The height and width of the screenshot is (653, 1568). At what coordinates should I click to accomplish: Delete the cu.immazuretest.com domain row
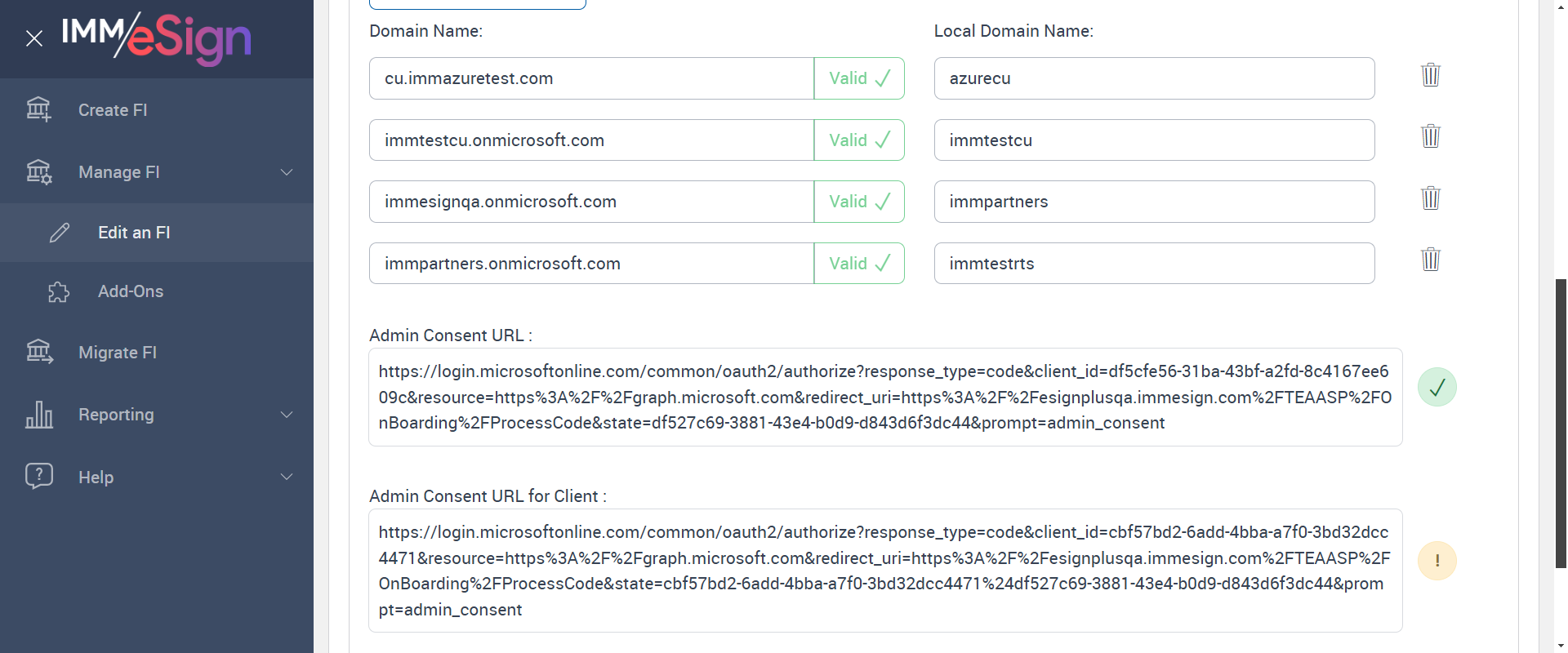pyautogui.click(x=1430, y=75)
